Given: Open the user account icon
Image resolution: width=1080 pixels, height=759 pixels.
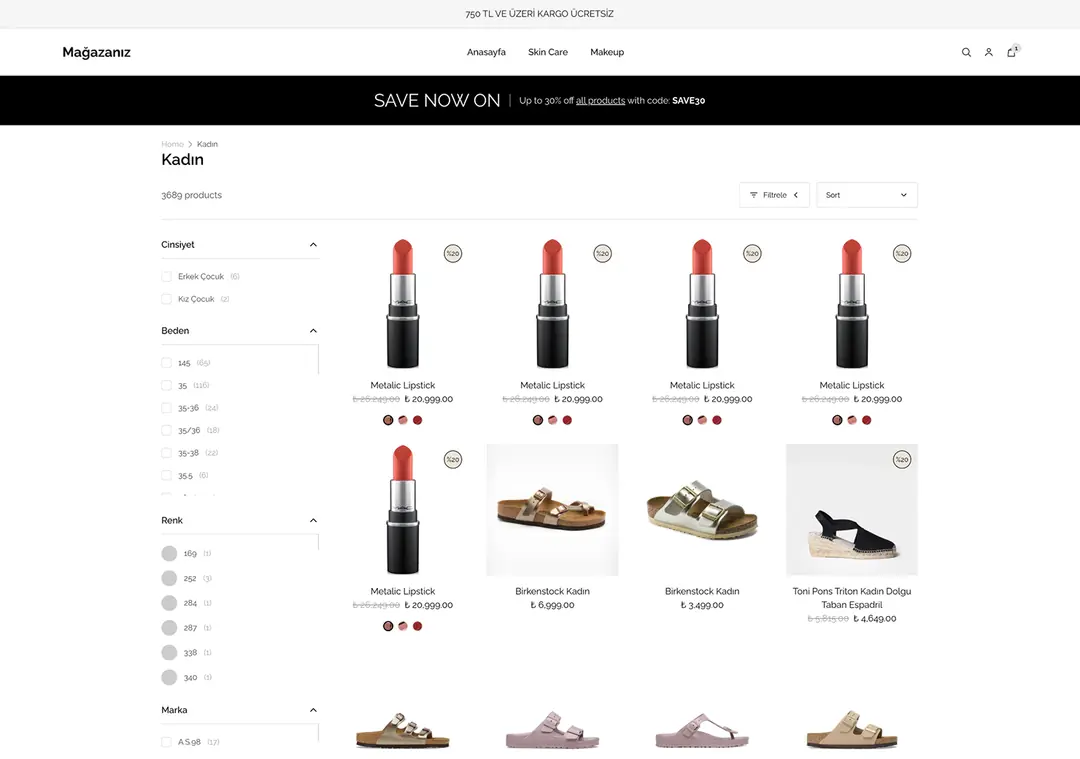Looking at the screenshot, I should pyautogui.click(x=988, y=52).
